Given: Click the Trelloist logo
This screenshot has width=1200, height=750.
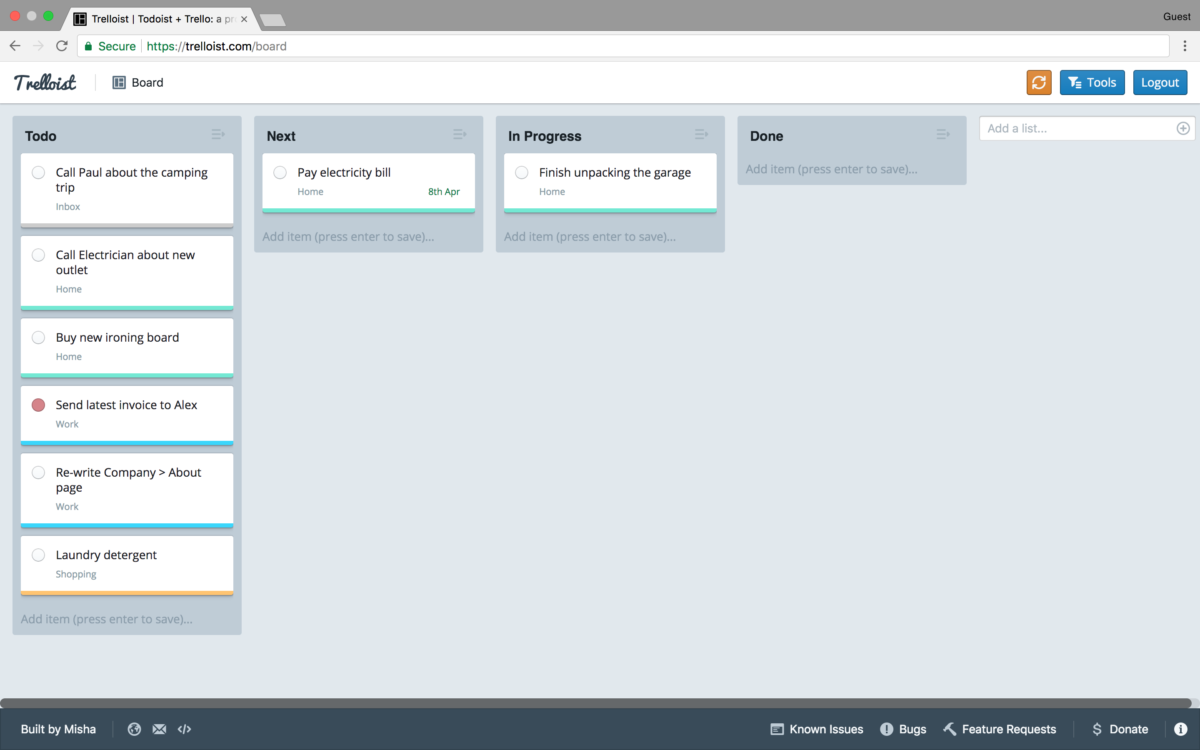Looking at the screenshot, I should point(45,82).
